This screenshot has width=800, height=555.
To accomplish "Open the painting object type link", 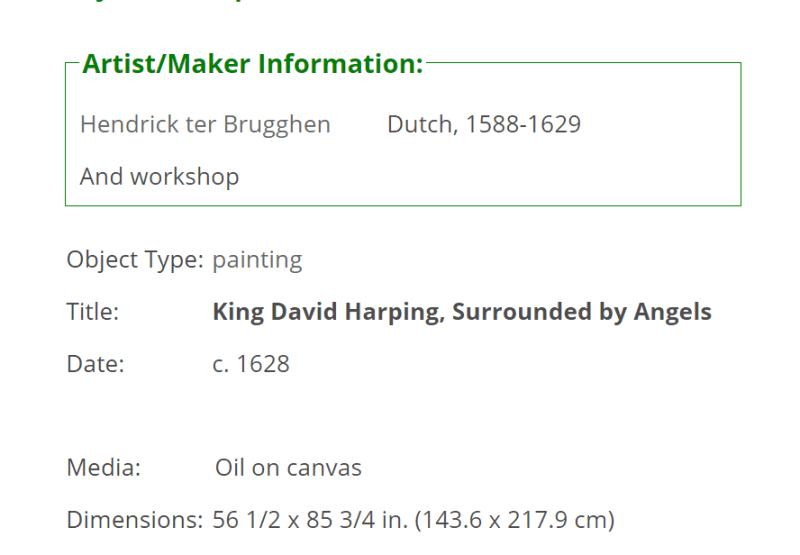I will pyautogui.click(x=257, y=260).
